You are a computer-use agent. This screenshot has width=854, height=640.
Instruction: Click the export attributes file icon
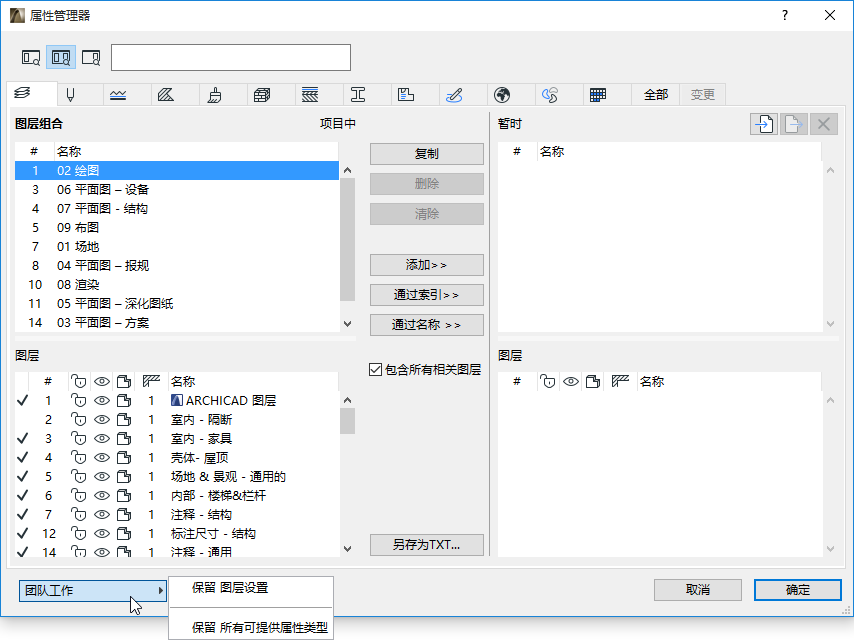coord(794,124)
